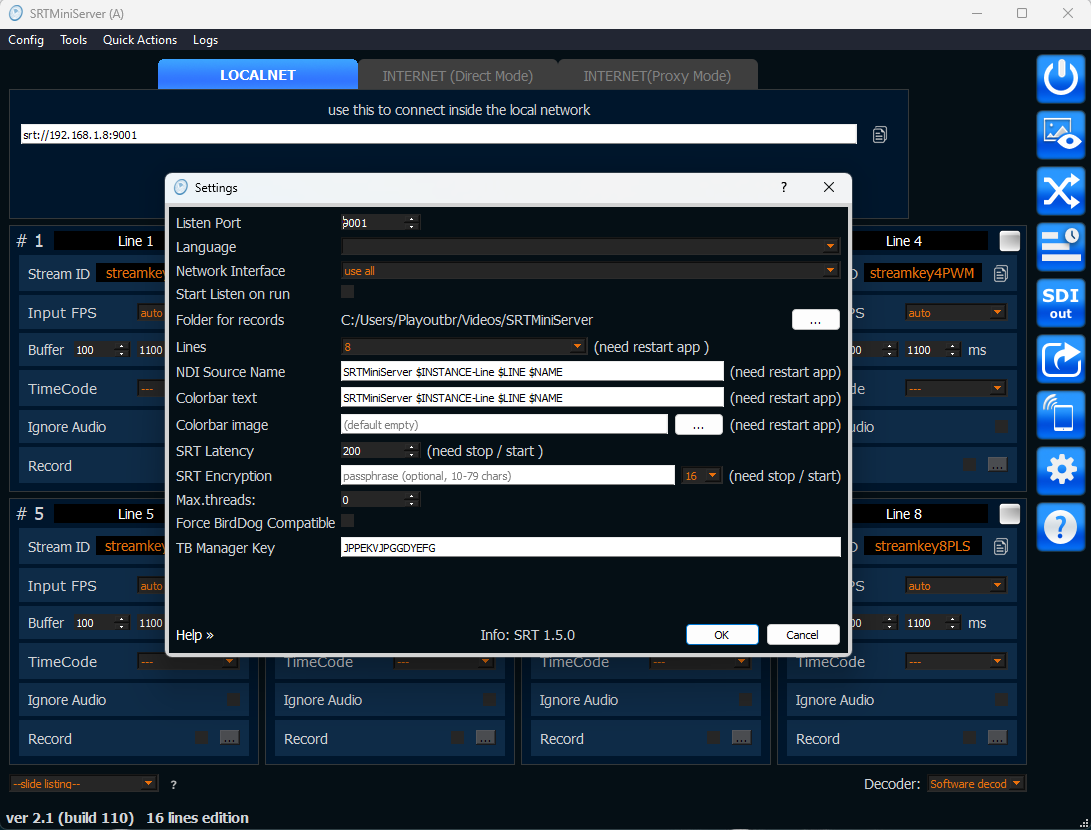Screen dimensions: 1091x830
Task: Open the mobile device wireless icon
Action: tap(1060, 415)
